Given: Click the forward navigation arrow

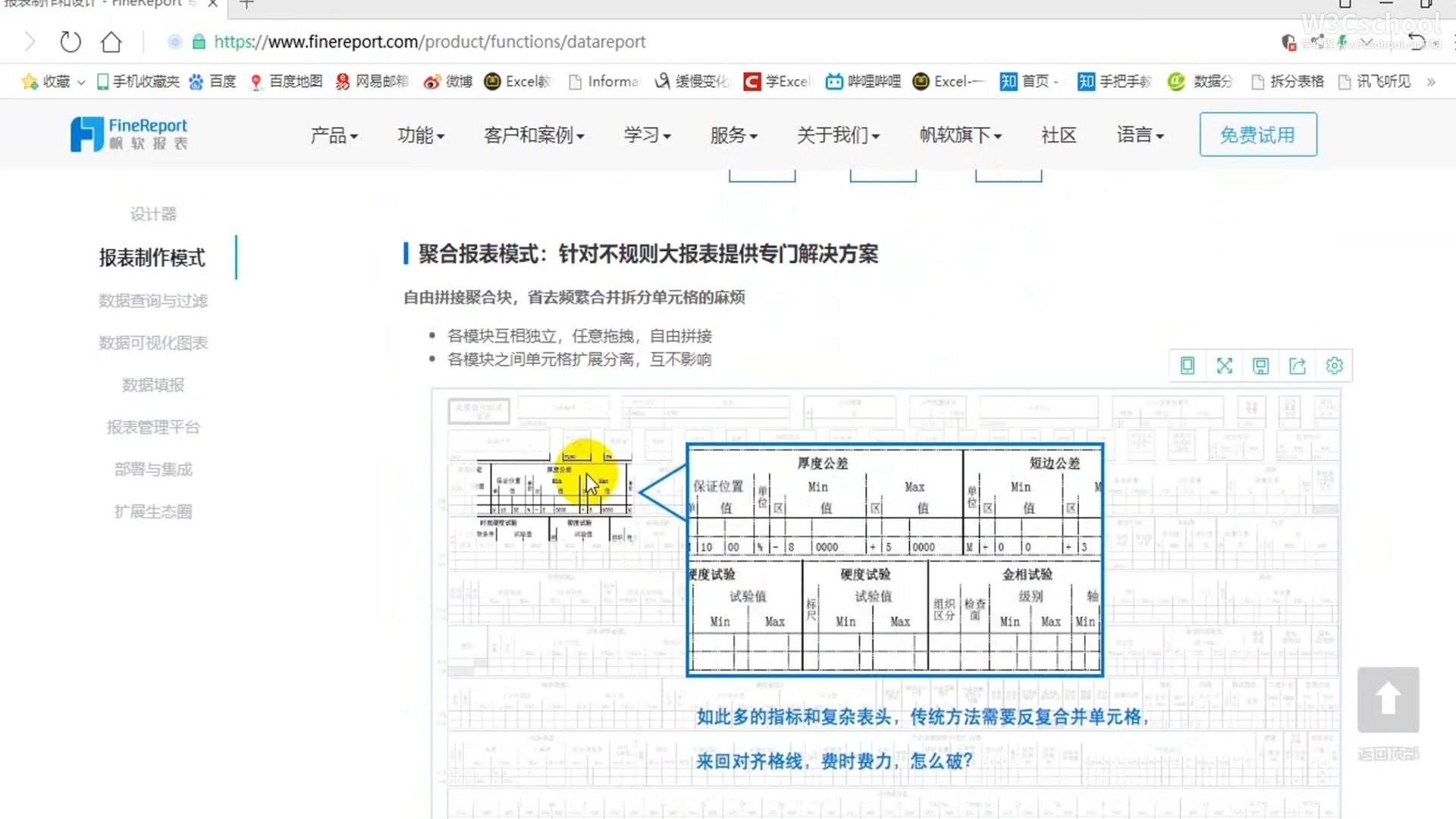Looking at the screenshot, I should pyautogui.click(x=30, y=42).
